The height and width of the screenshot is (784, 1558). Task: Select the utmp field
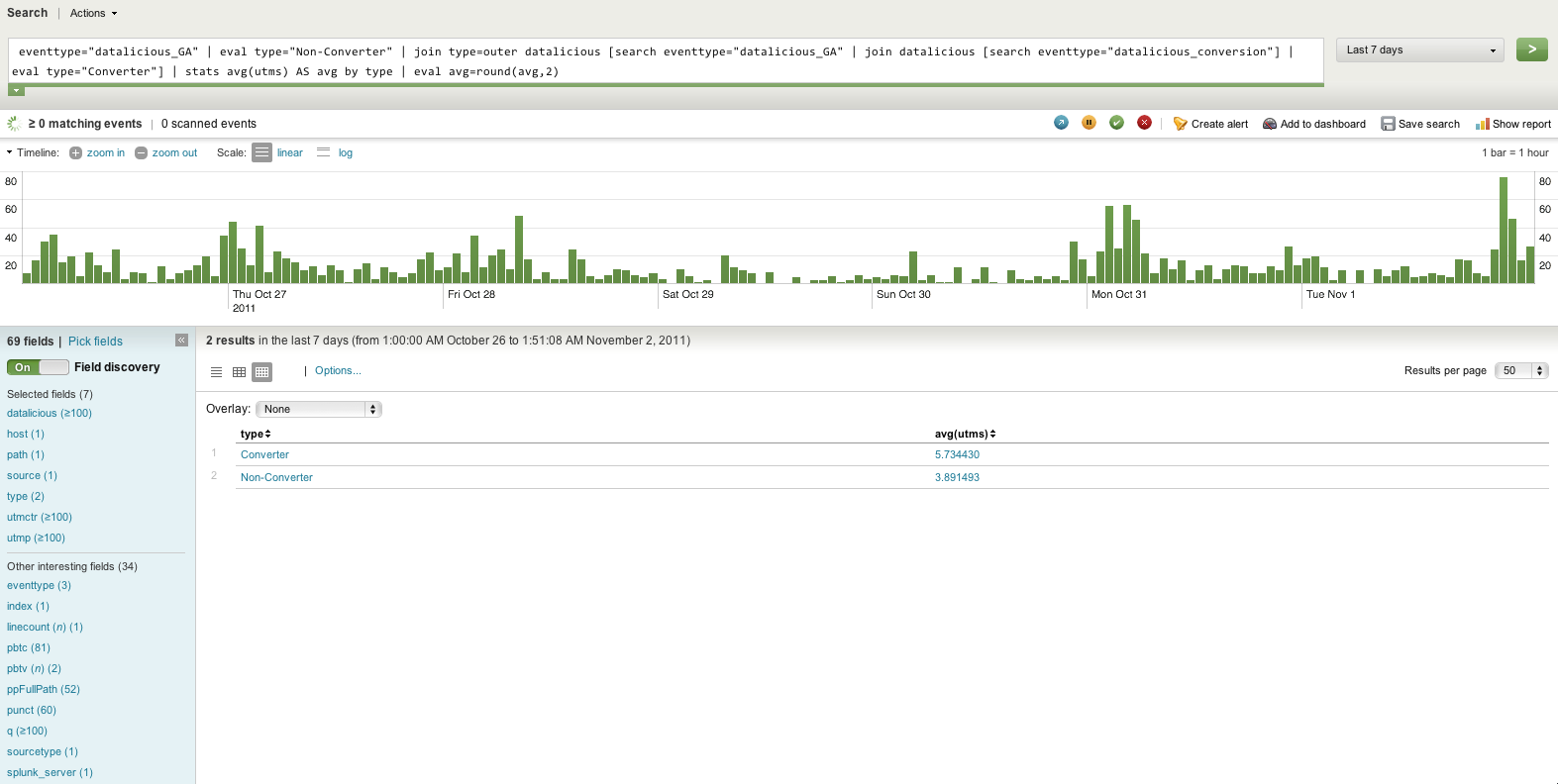point(36,538)
